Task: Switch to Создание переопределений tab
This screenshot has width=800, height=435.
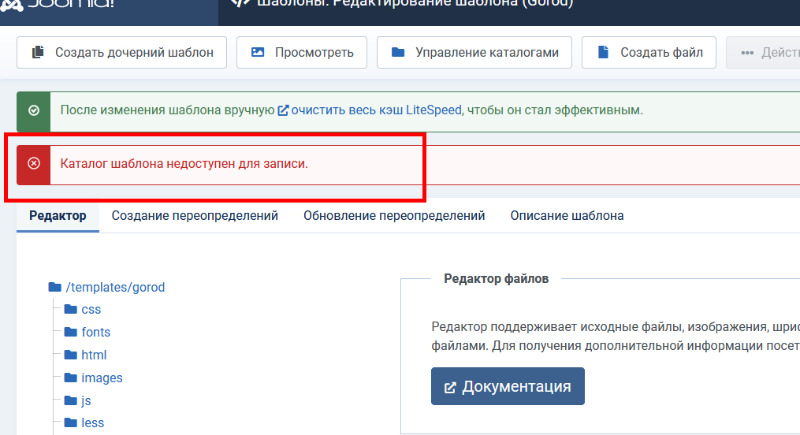Action: point(194,215)
